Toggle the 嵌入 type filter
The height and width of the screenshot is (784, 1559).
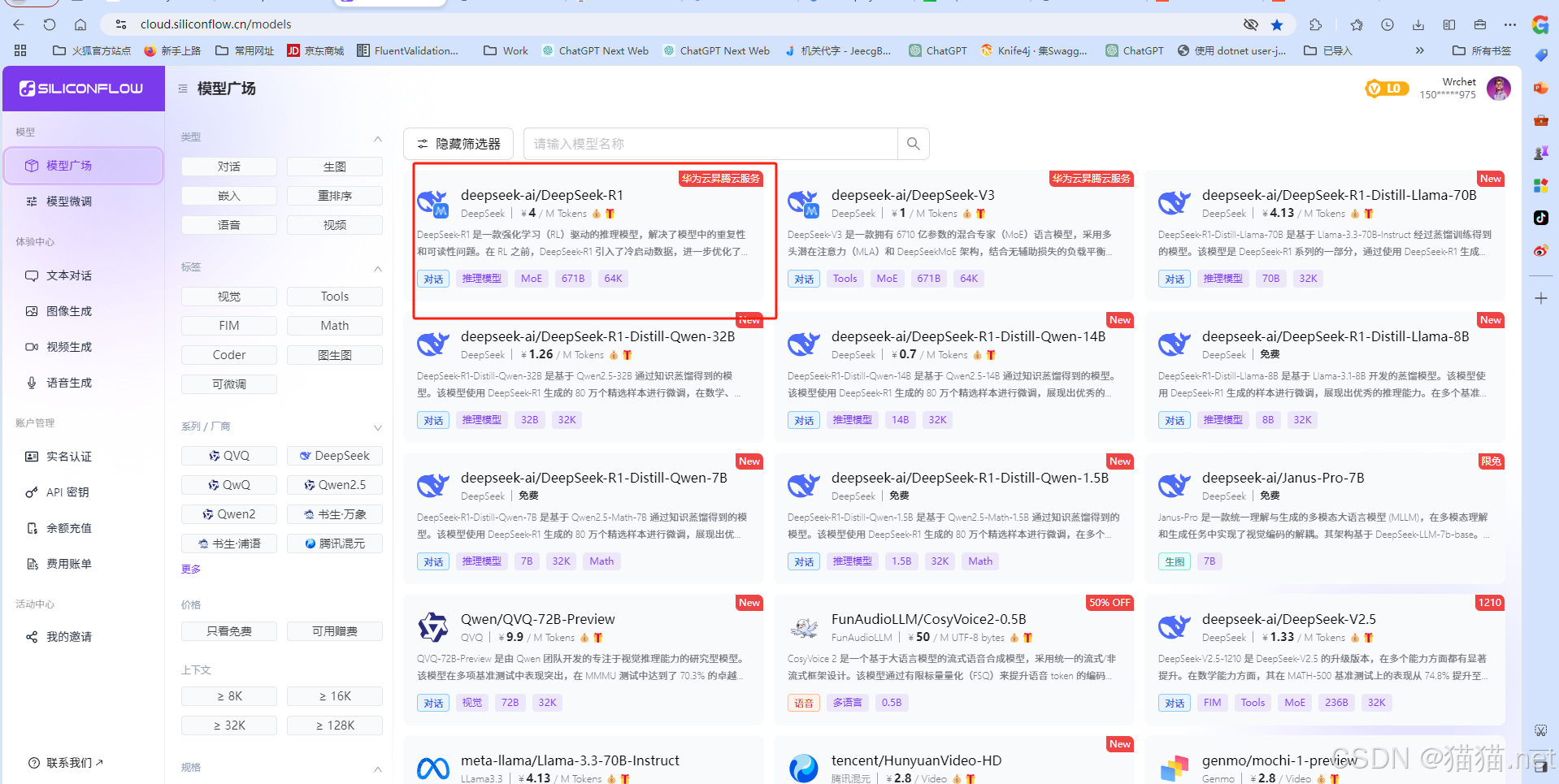pyautogui.click(x=229, y=196)
